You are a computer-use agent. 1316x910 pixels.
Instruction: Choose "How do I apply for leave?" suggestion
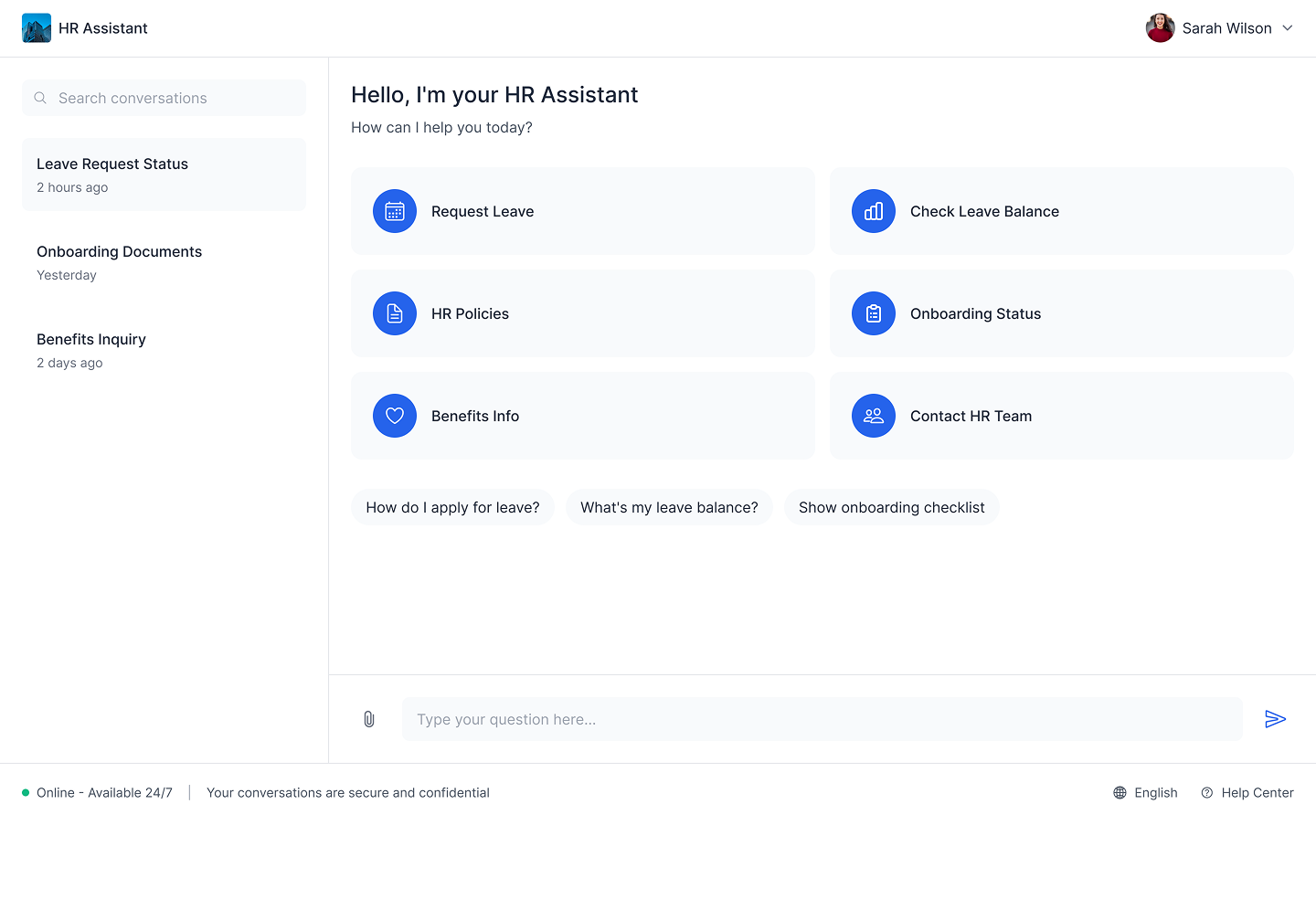pyautogui.click(x=452, y=507)
